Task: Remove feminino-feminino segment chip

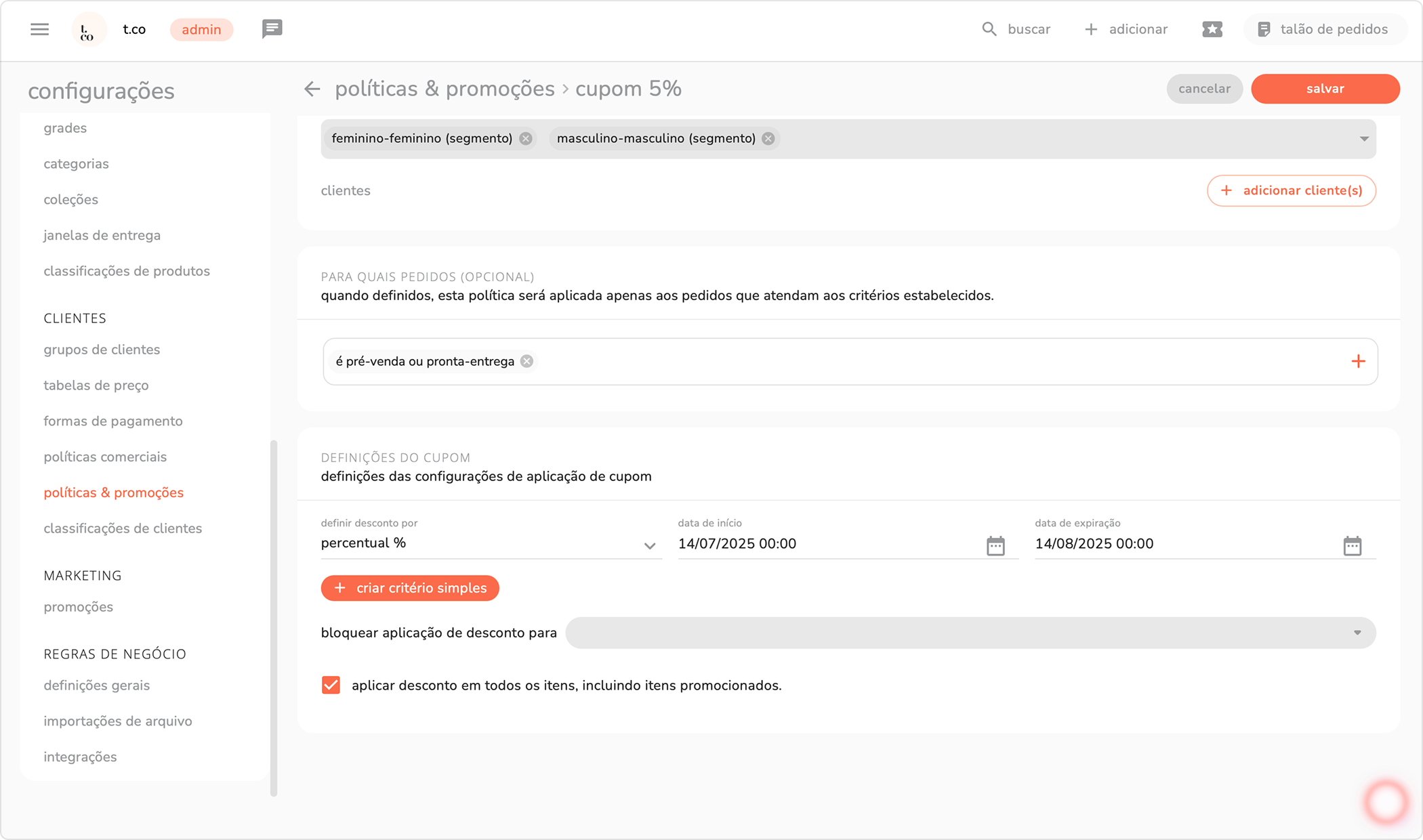Action: [x=526, y=139]
